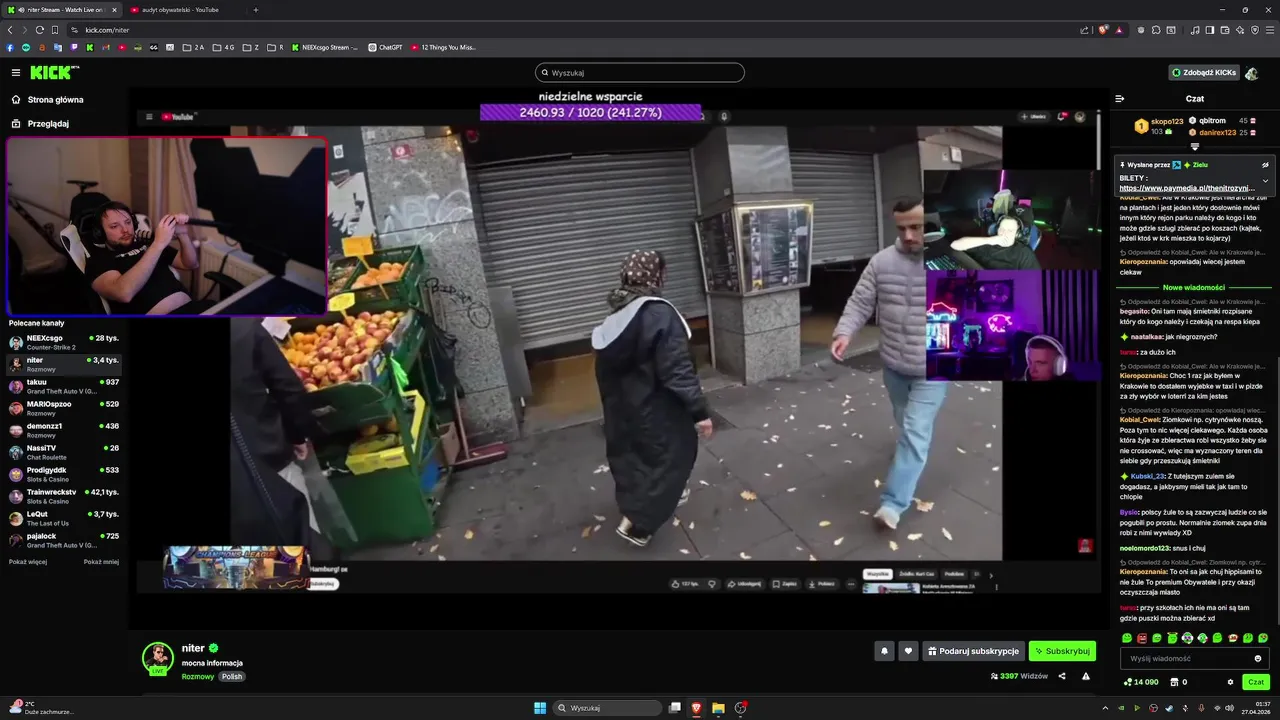Image resolution: width=1280 pixels, height=720 pixels.
Task: Go back in browser history
Action: (x=10, y=30)
